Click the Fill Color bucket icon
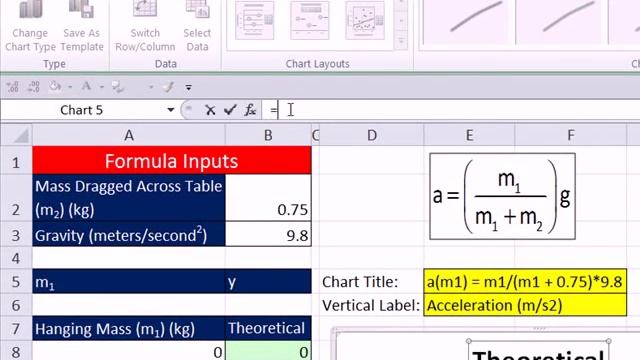The width and height of the screenshot is (640, 360). (55, 87)
